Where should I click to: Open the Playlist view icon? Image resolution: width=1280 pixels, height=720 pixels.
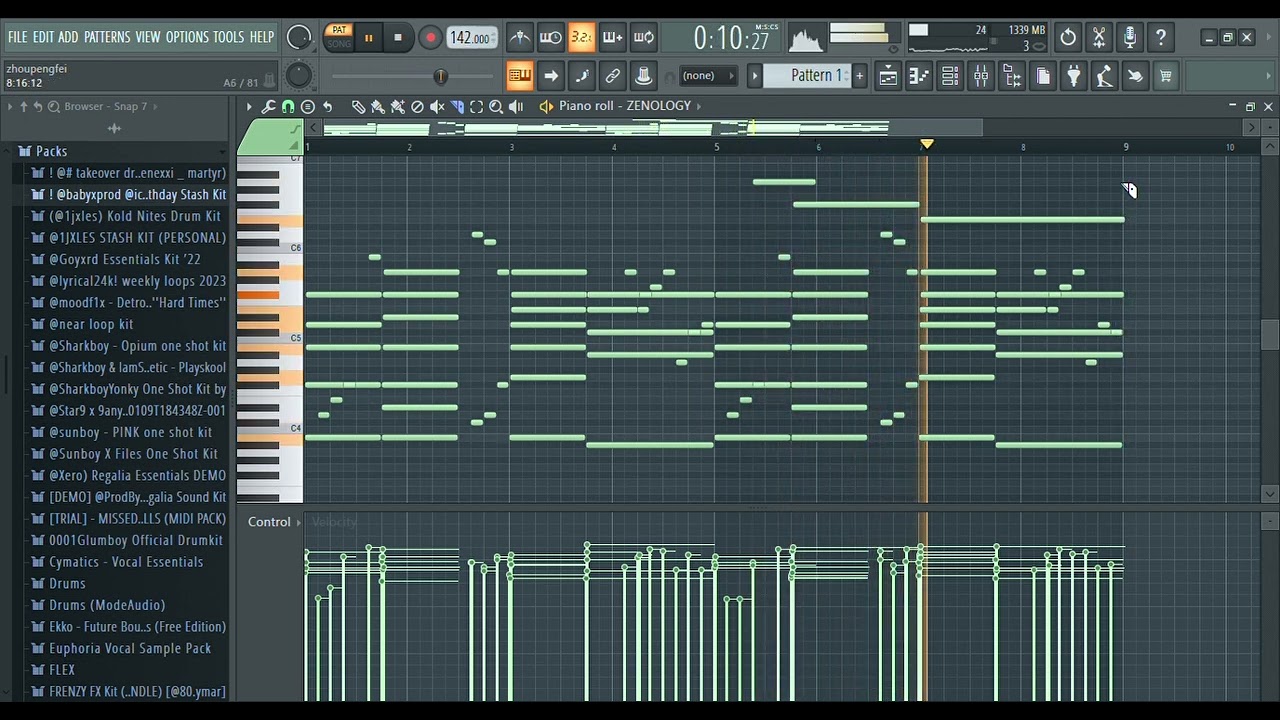[x=888, y=76]
